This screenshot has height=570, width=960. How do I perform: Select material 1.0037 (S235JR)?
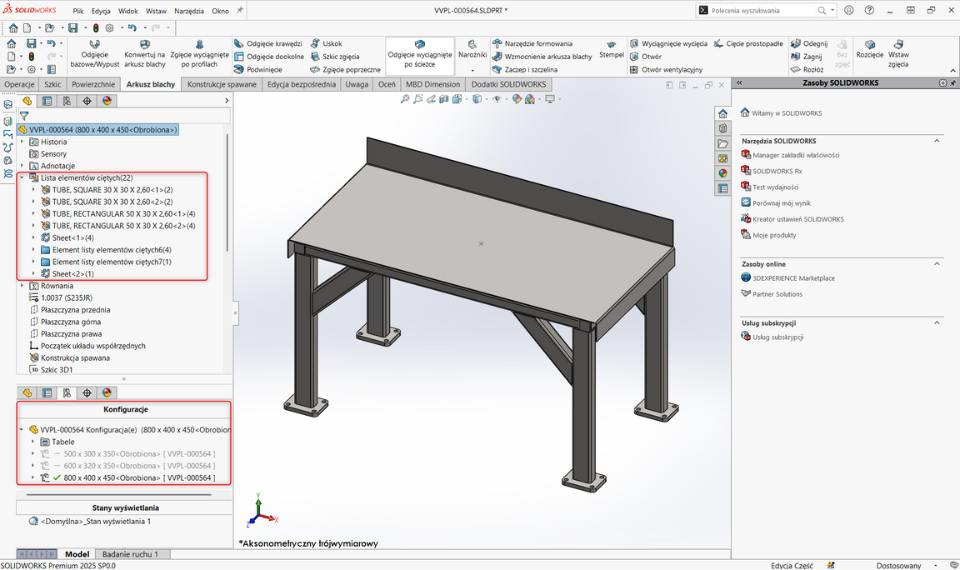pos(66,298)
